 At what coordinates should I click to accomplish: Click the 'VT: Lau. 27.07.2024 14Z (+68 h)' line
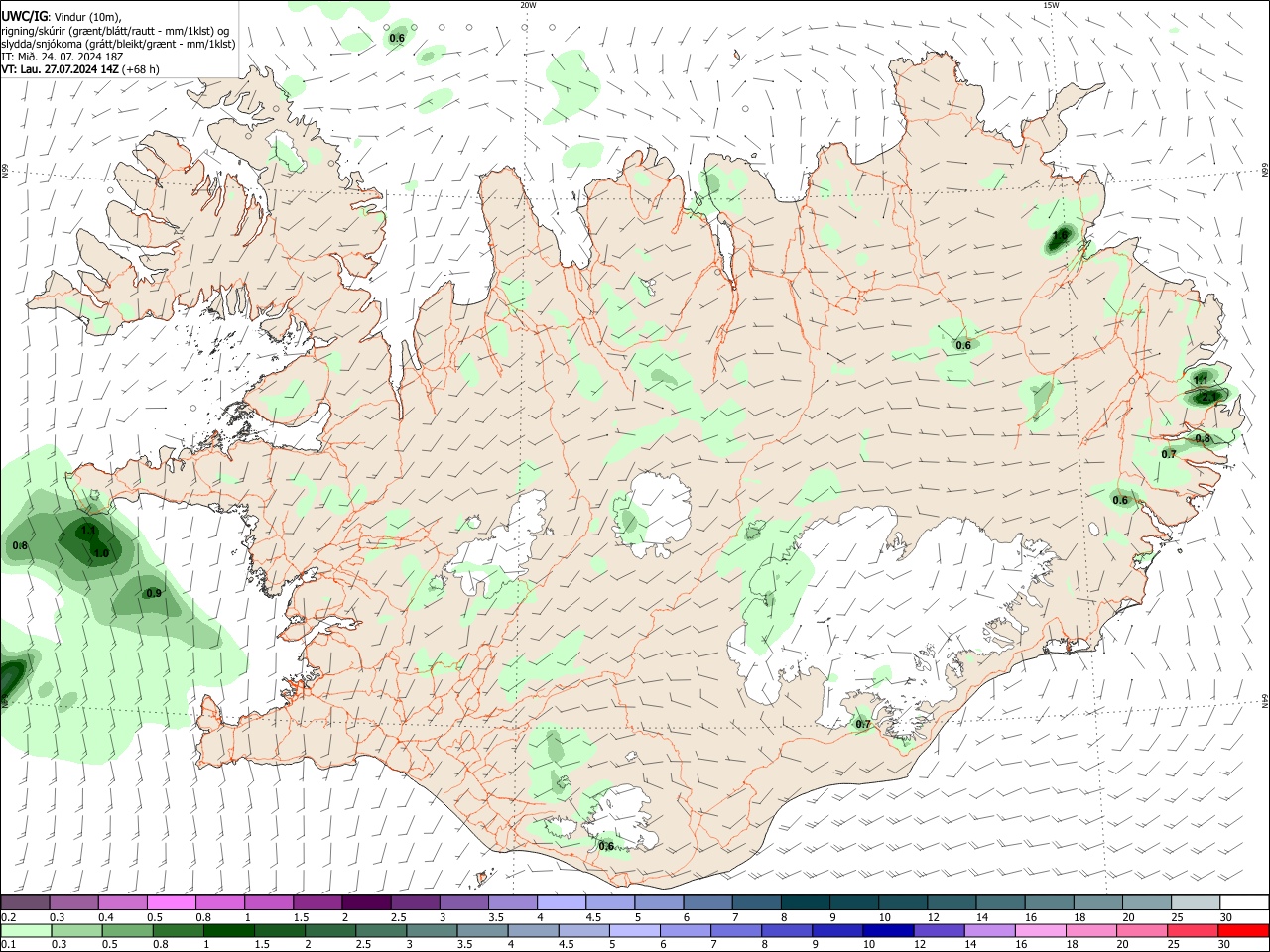80,69
